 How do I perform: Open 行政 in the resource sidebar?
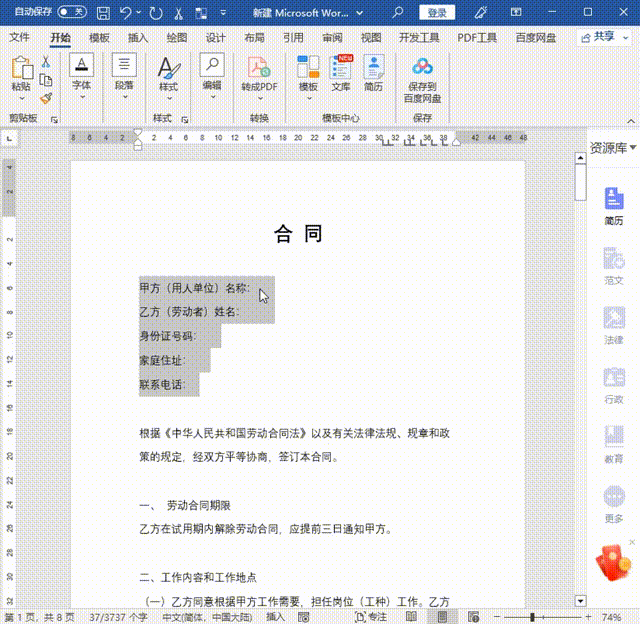(x=613, y=385)
